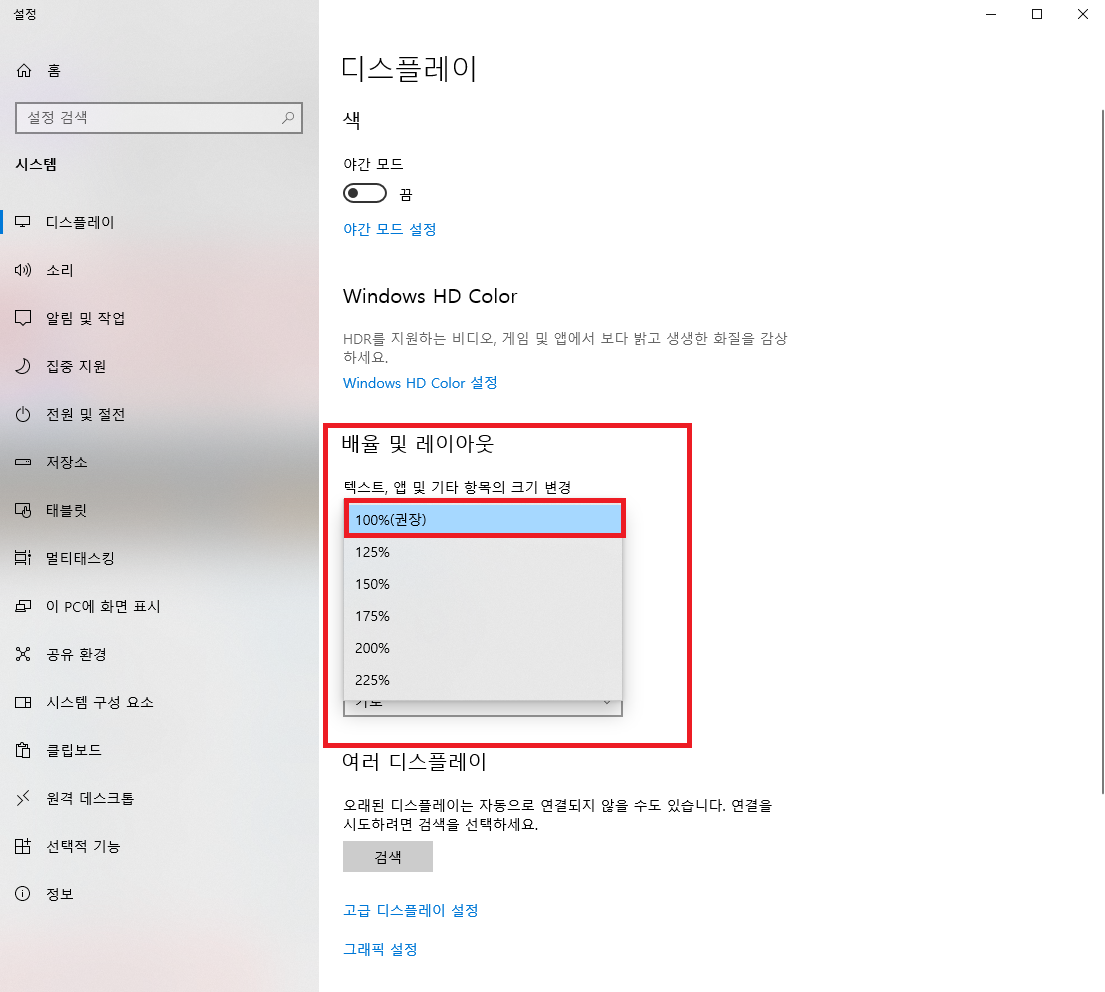Viewport: 1105px width, 992px height.
Task: Click the settings search field (설정 검색)
Action: (x=150, y=118)
